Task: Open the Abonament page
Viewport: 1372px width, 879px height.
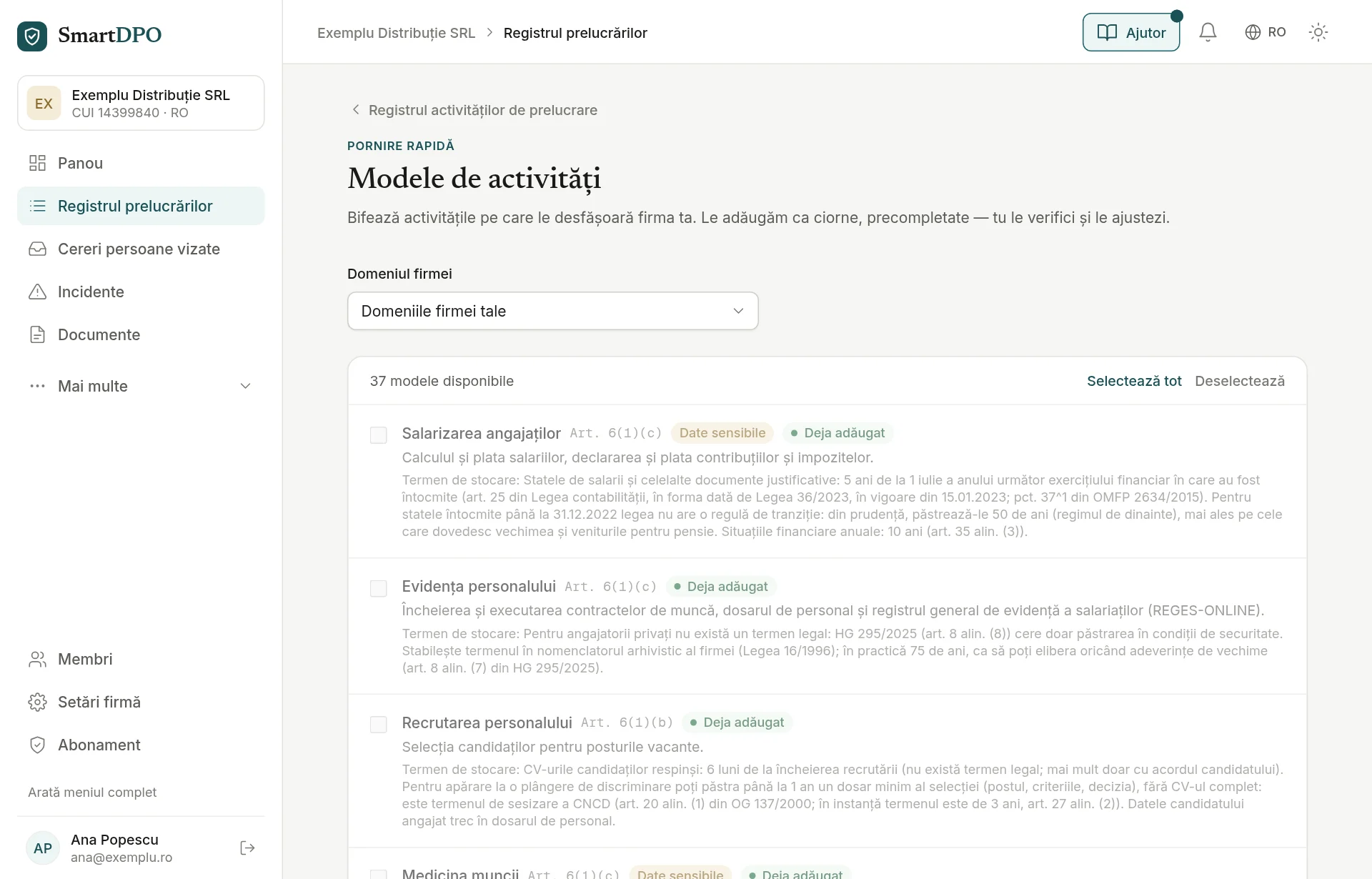Action: pyautogui.click(x=141, y=745)
